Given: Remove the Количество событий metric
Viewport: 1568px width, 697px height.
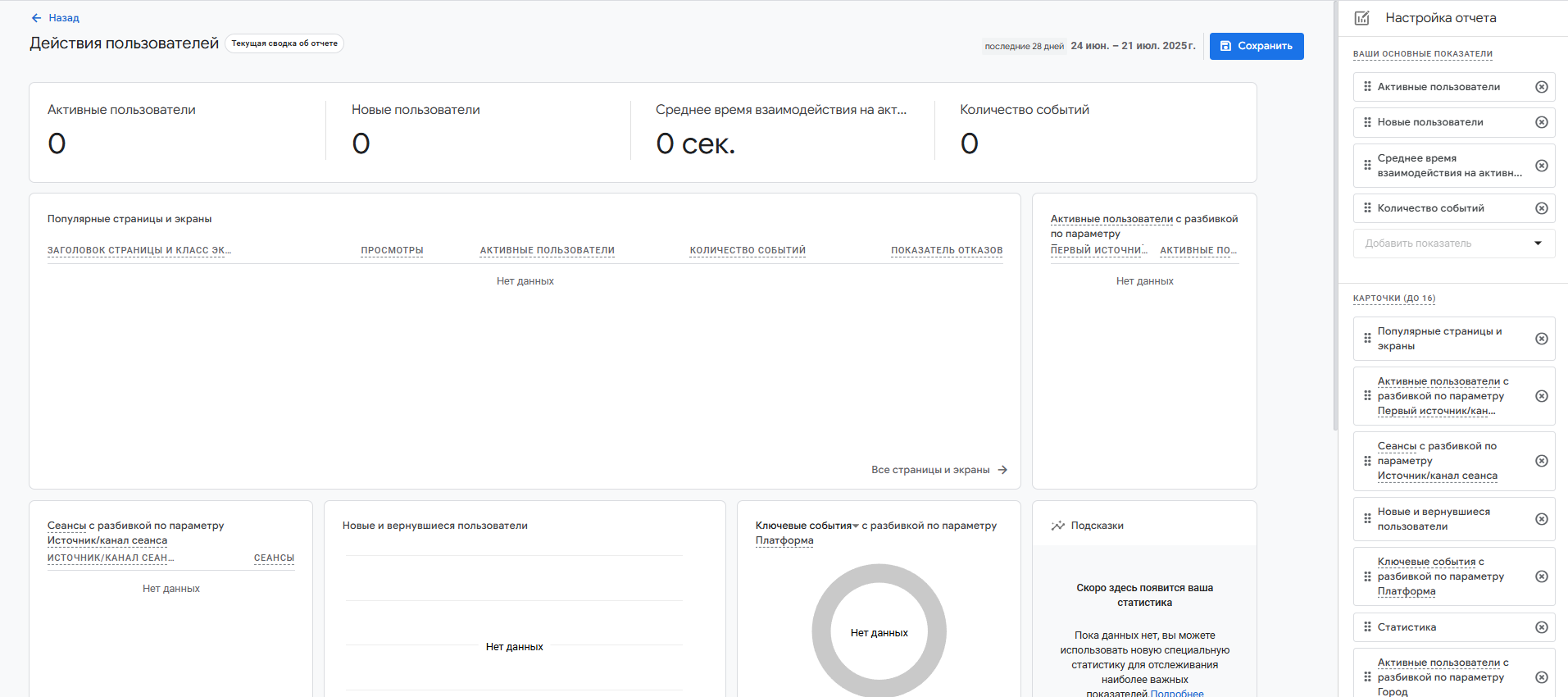Looking at the screenshot, I should pyautogui.click(x=1542, y=208).
